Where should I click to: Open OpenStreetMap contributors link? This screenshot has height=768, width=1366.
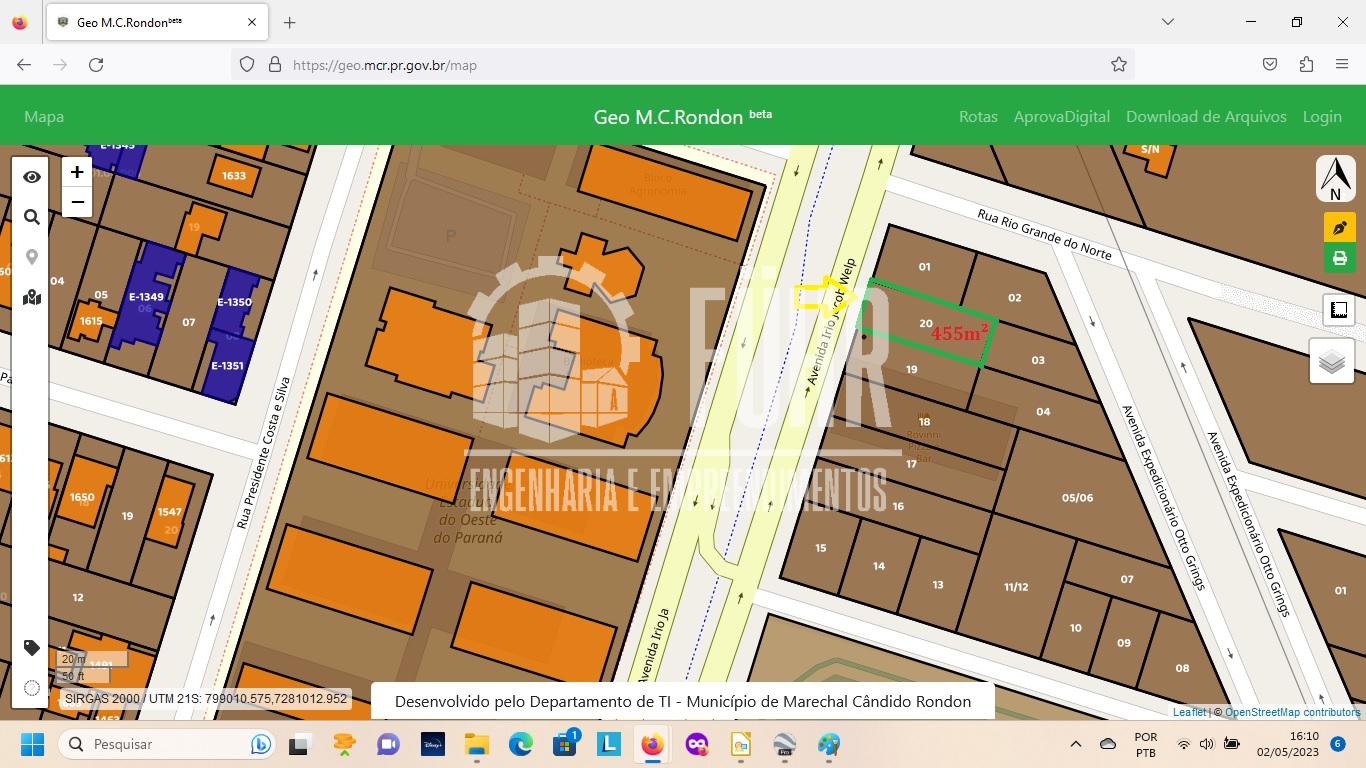pyautogui.click(x=1292, y=712)
